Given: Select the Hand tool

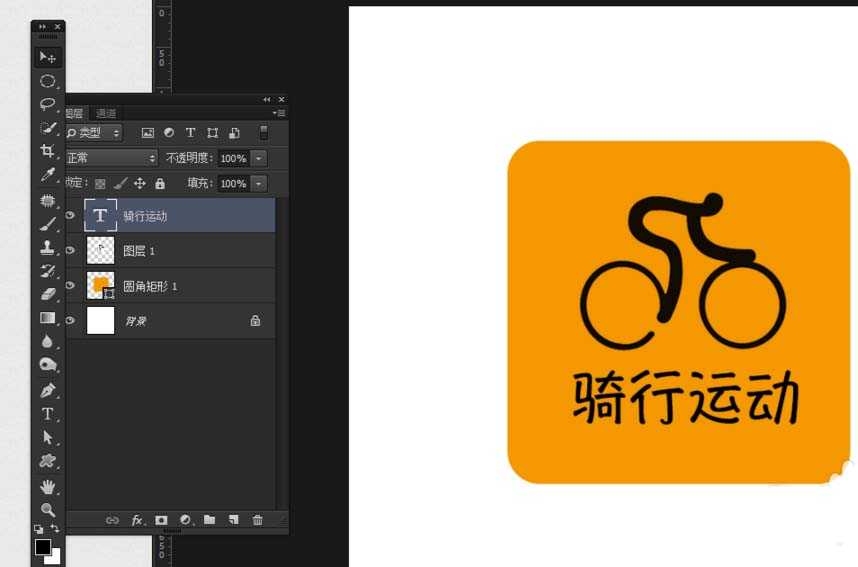Looking at the screenshot, I should [47, 486].
